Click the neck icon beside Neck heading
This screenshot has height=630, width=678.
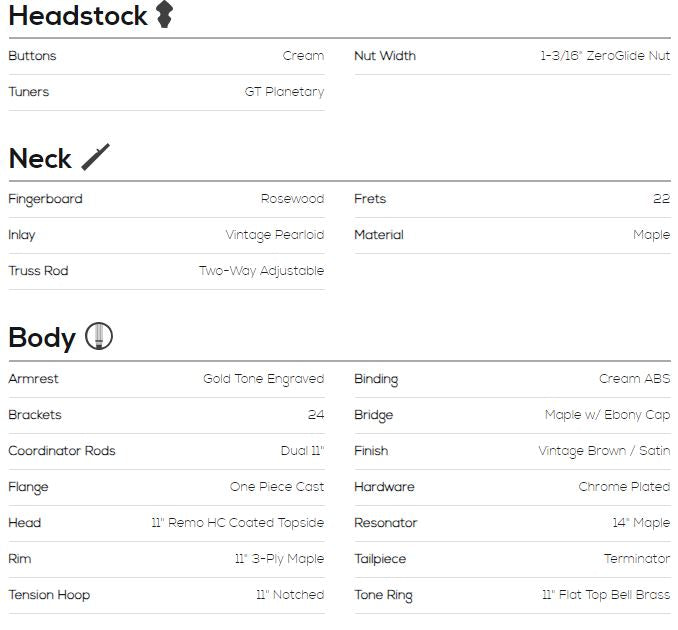[x=96, y=157]
